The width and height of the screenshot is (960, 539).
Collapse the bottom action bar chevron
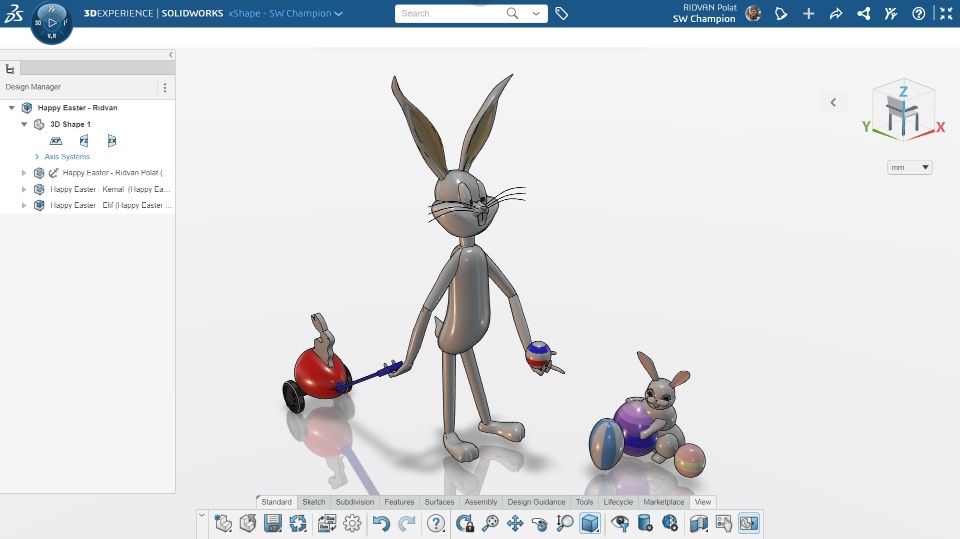point(201,516)
